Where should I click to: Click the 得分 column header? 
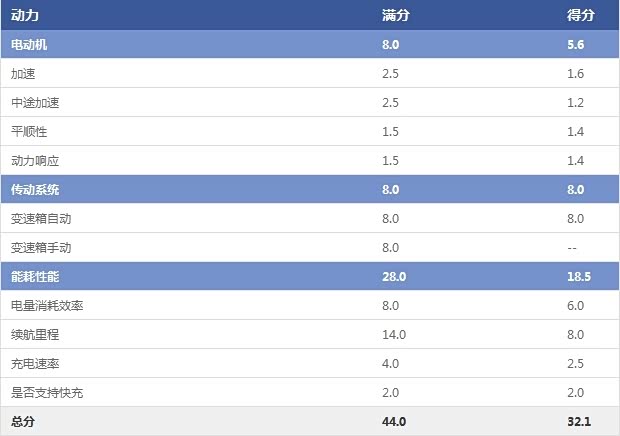pos(580,16)
